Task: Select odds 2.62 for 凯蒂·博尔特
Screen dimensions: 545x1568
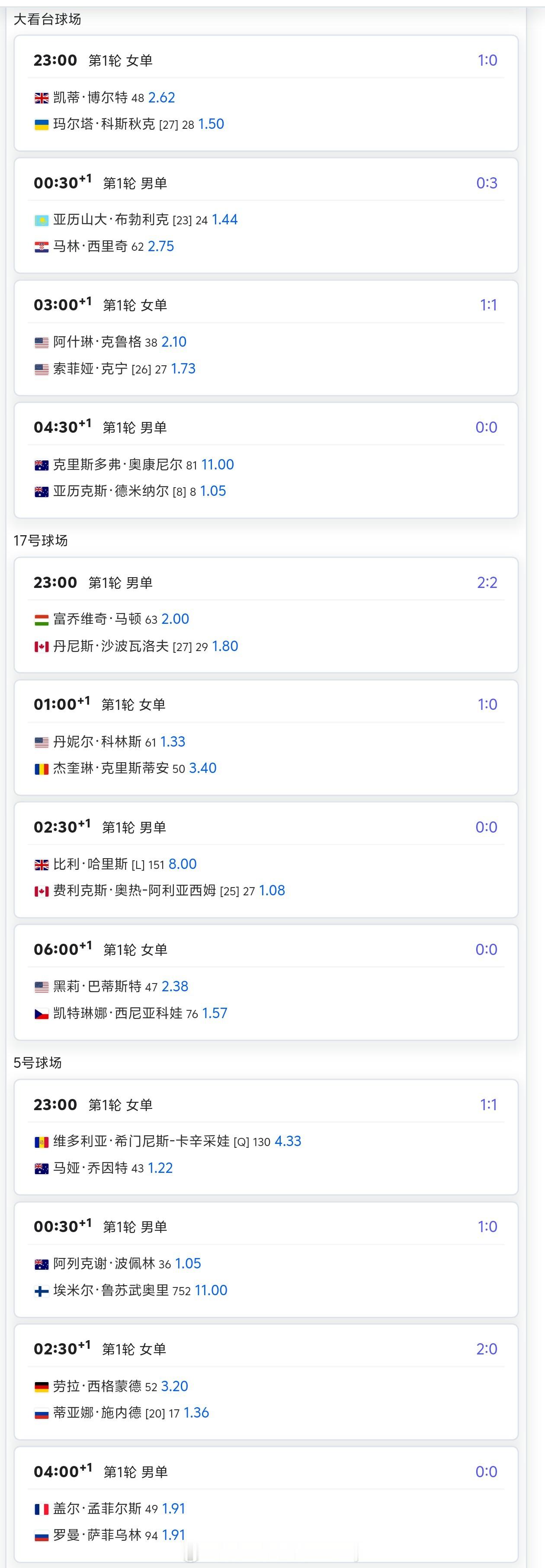Action: 161,97
